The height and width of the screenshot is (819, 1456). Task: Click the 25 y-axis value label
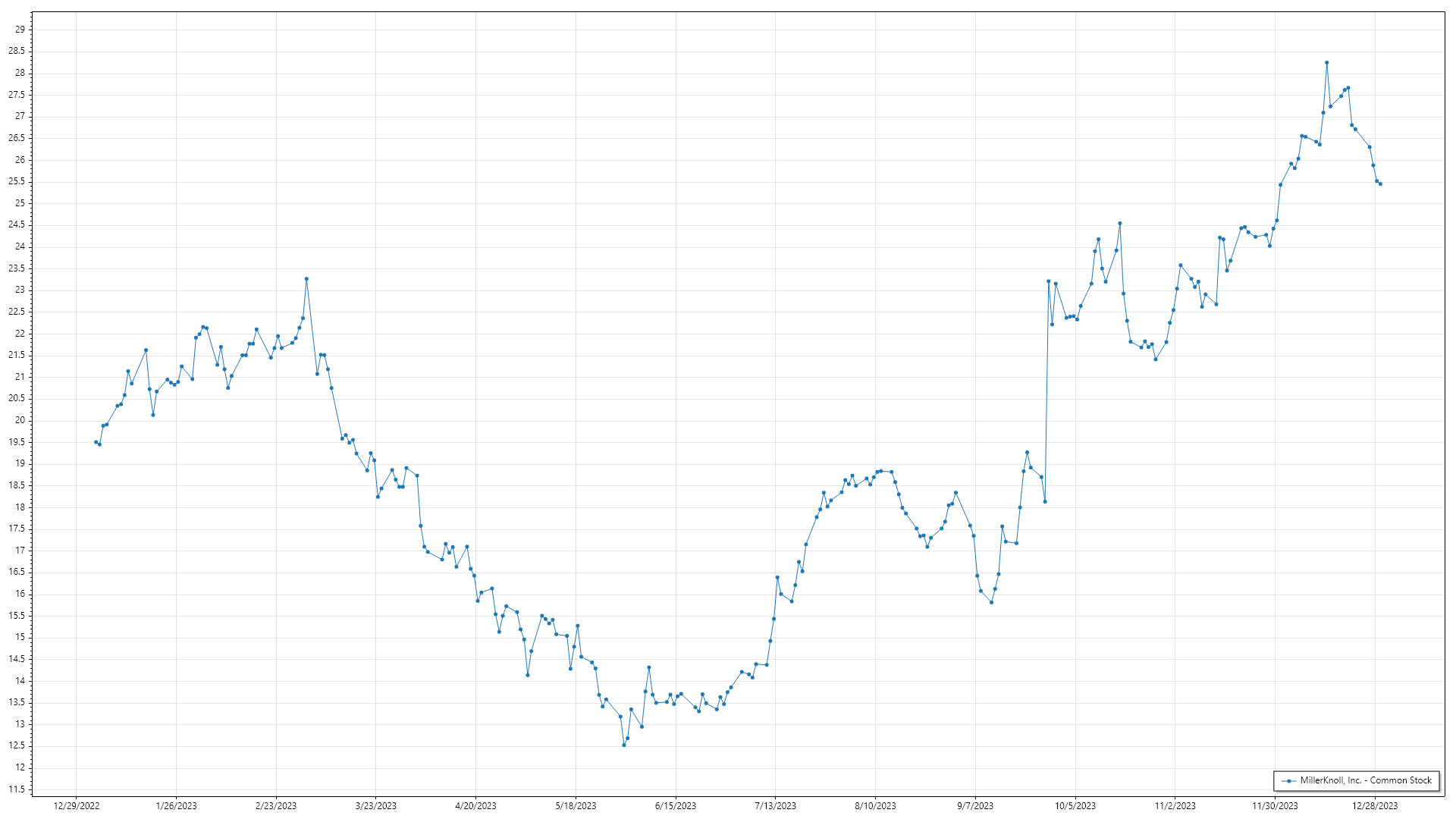[x=20, y=203]
